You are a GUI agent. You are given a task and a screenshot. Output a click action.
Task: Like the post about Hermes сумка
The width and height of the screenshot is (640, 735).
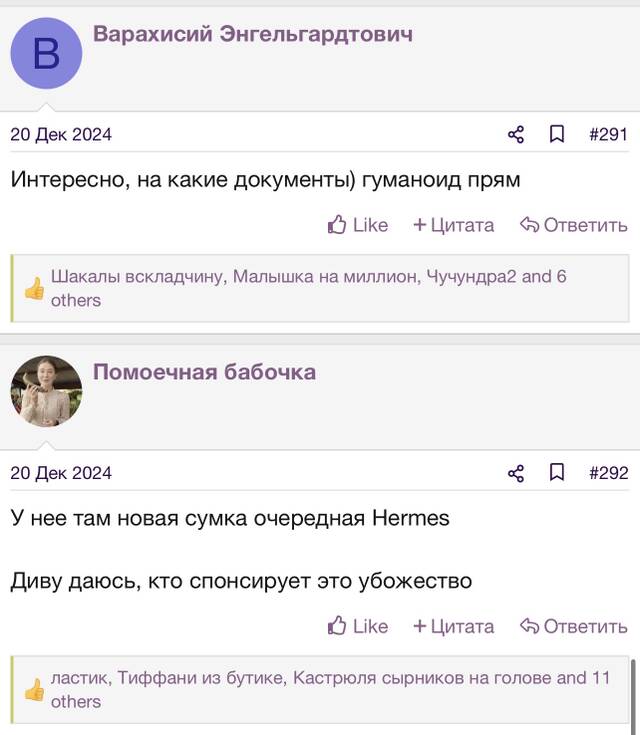point(358,626)
